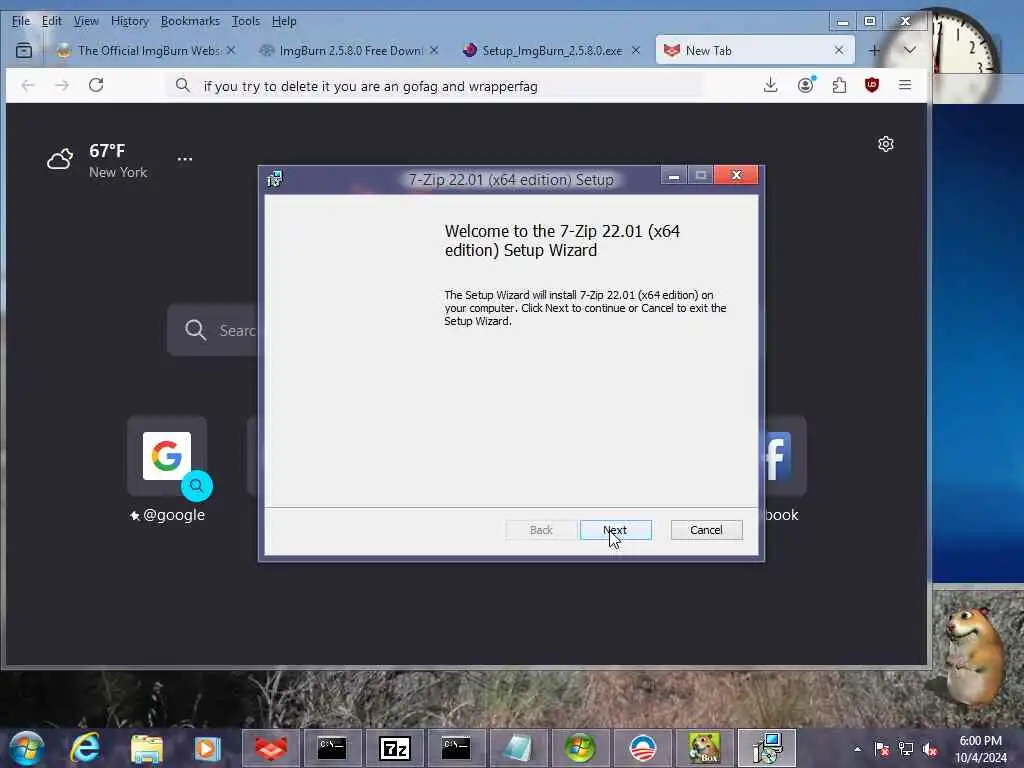
Task: Switch to the red fox browser taskbar button
Action: (271, 748)
